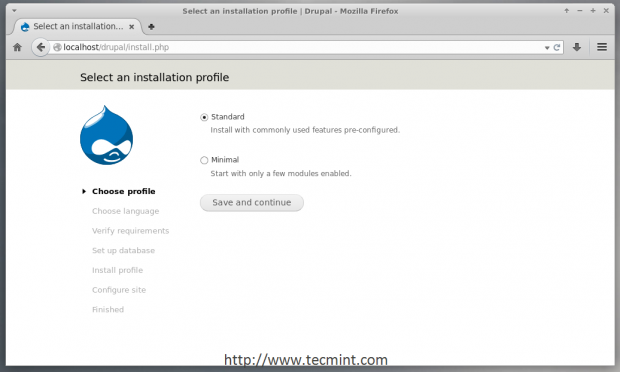The height and width of the screenshot is (372, 620).
Task: Click the title bar up-arrow shade button
Action: click(567, 11)
